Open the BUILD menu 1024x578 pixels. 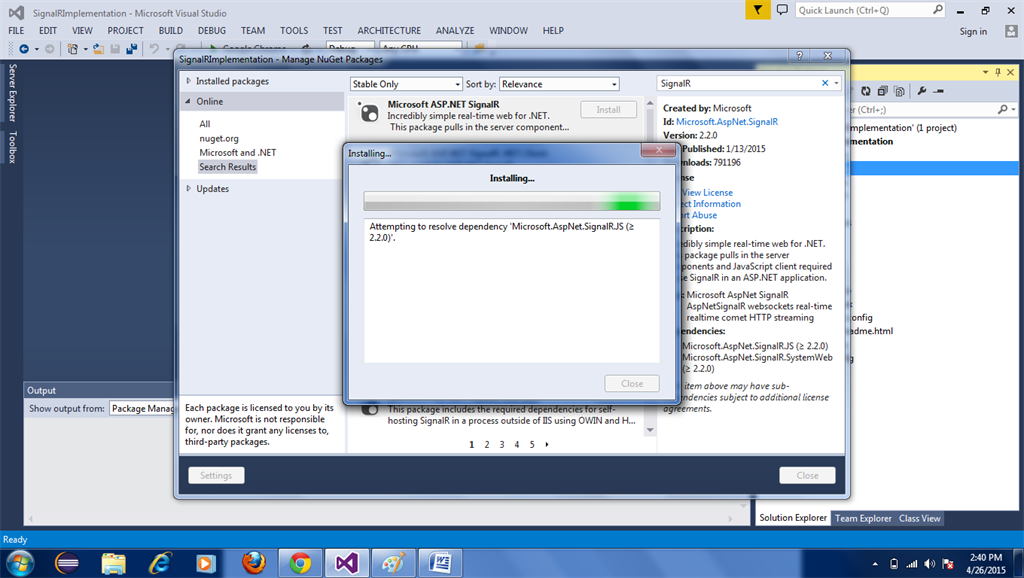point(170,30)
